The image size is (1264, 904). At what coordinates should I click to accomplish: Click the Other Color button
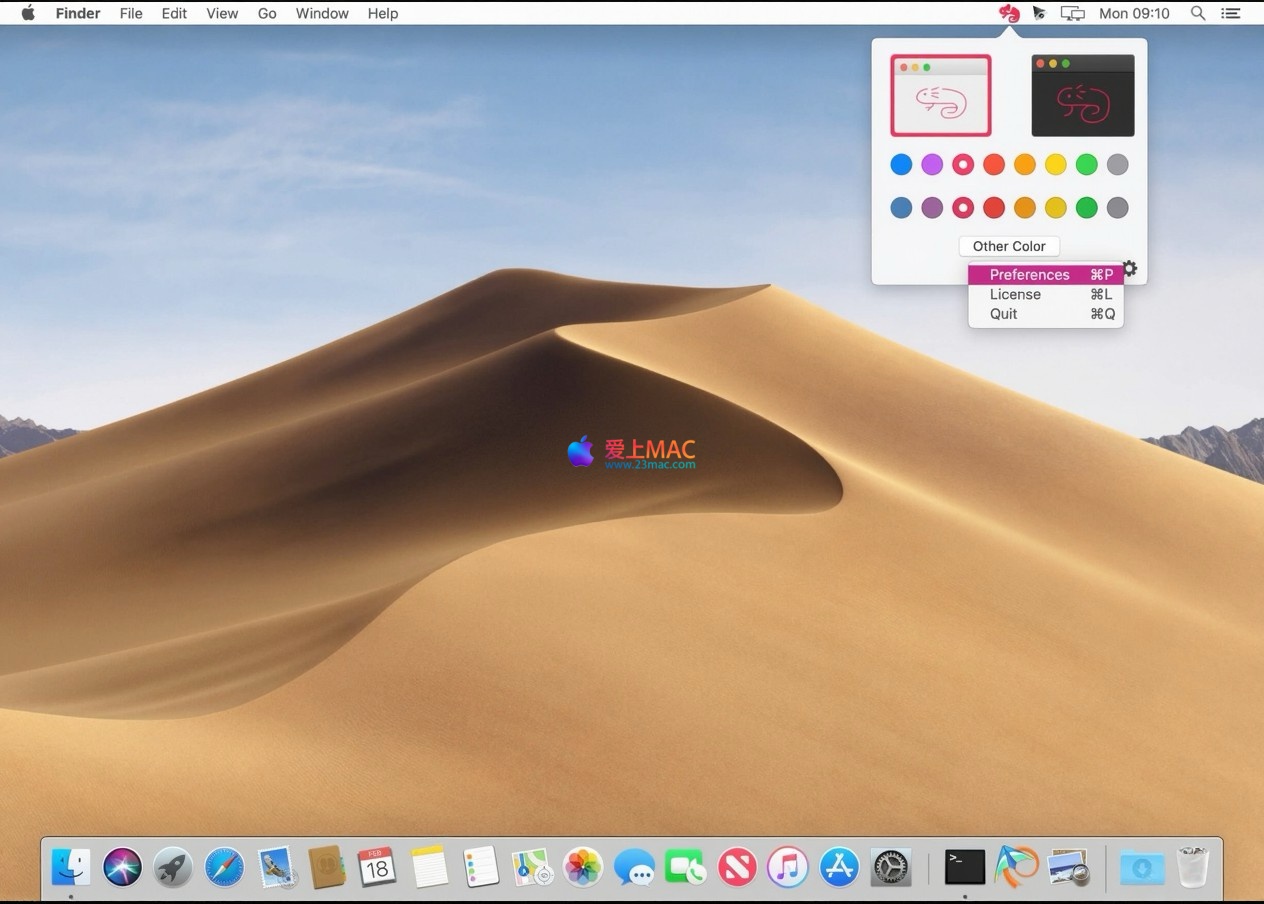(1009, 246)
